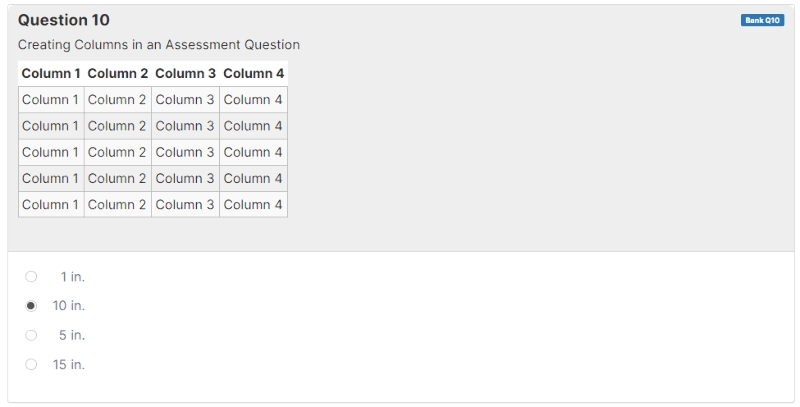The image size is (800, 407).
Task: Click the Bank Q10 badge
Action: tap(762, 20)
